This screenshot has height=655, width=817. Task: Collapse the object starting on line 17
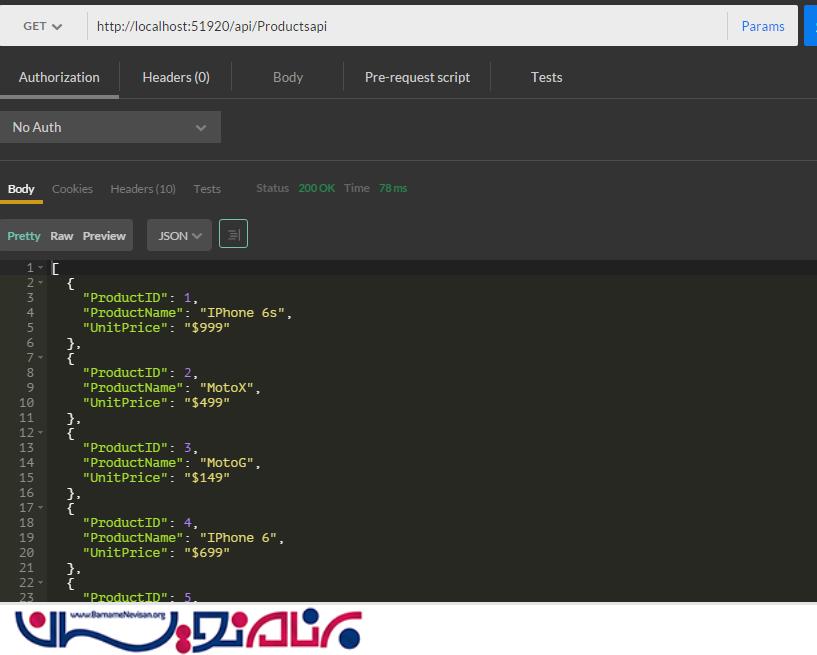click(41, 508)
